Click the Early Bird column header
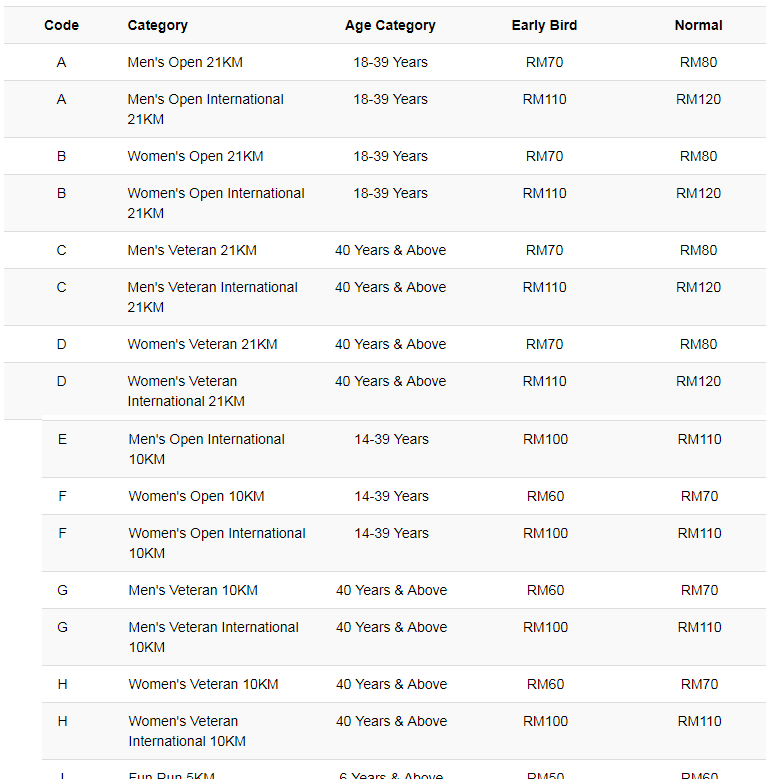This screenshot has height=779, width=766. [x=544, y=25]
